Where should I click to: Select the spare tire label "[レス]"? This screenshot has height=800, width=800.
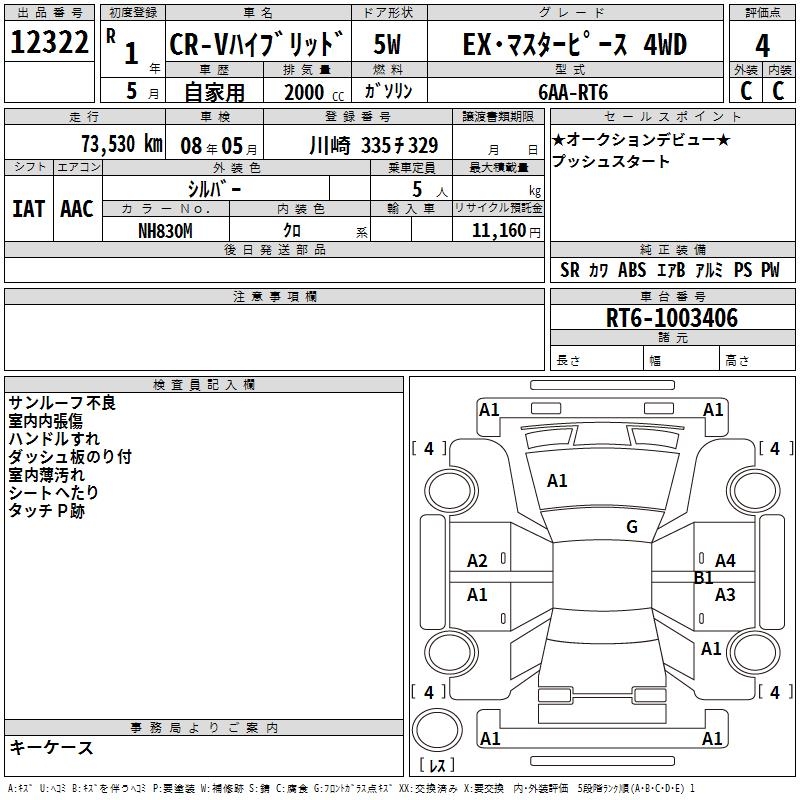(x=437, y=765)
